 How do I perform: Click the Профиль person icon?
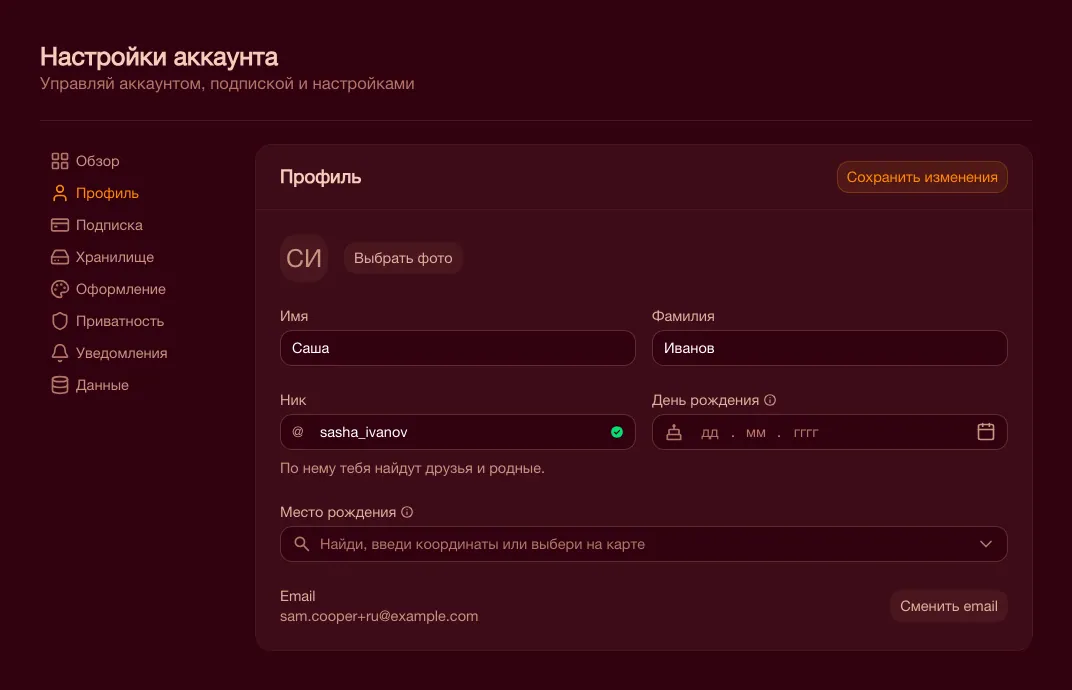(59, 193)
